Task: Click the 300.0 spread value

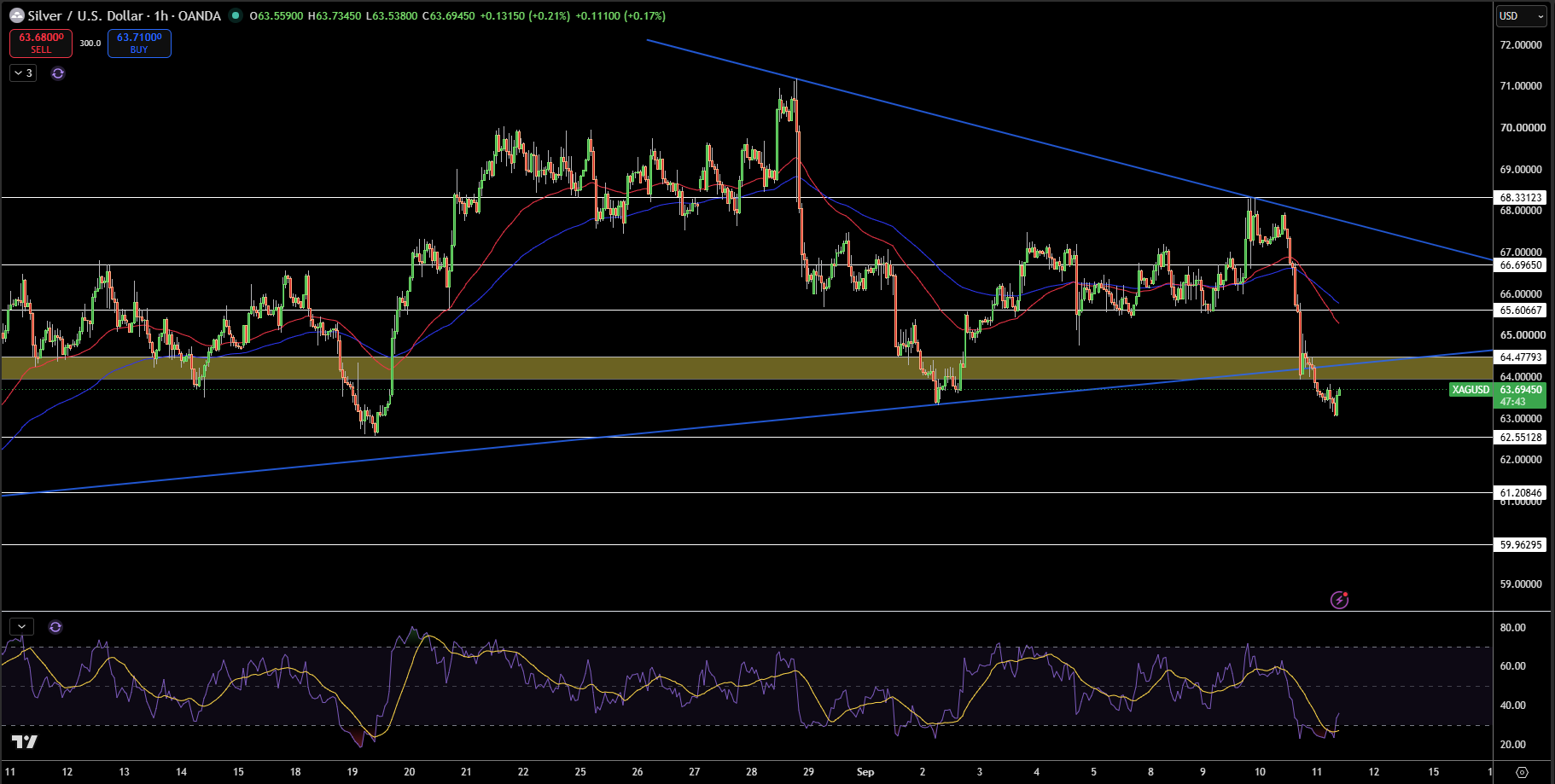Action: click(x=90, y=43)
